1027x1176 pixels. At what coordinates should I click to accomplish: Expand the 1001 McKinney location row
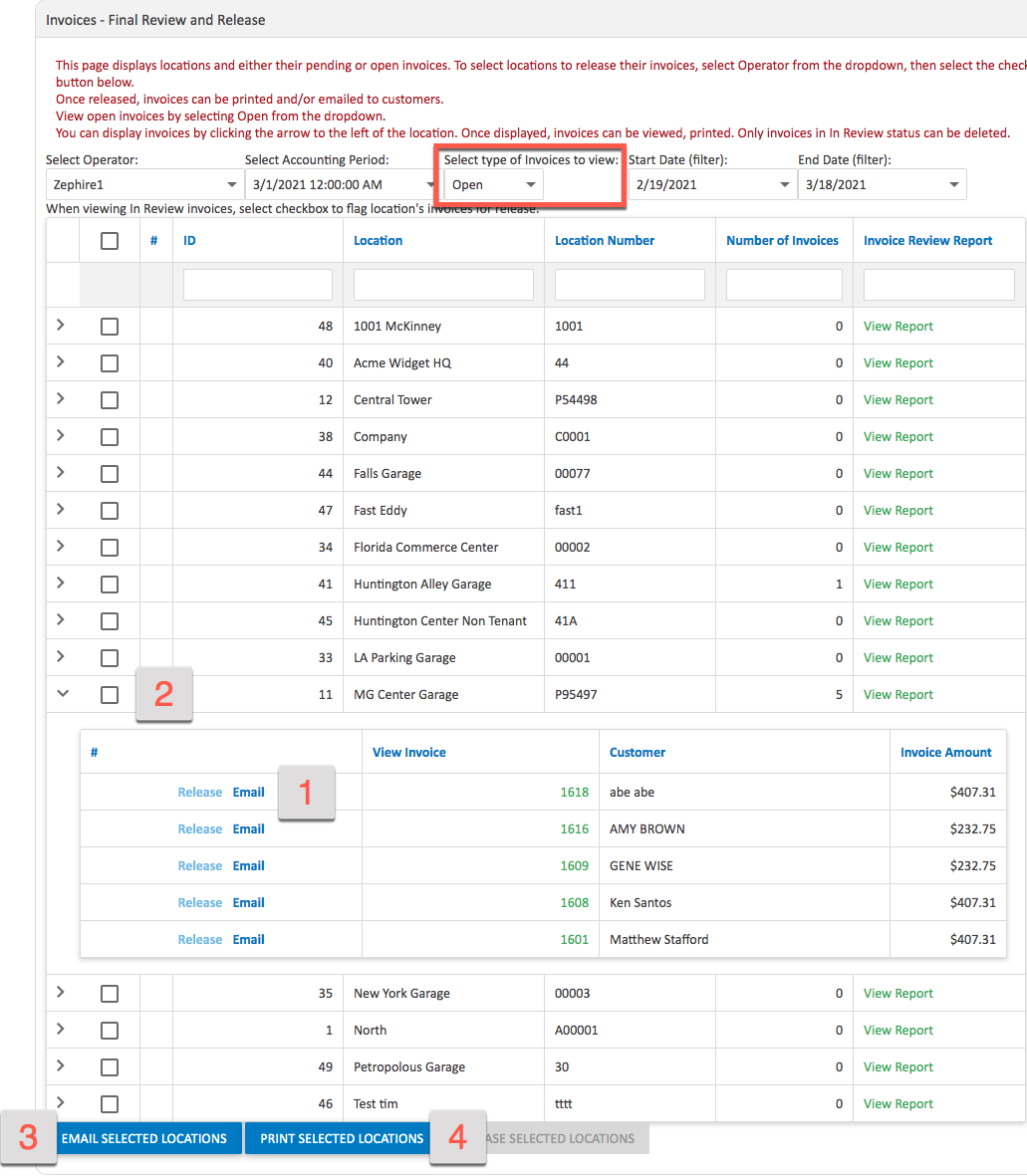(62, 326)
